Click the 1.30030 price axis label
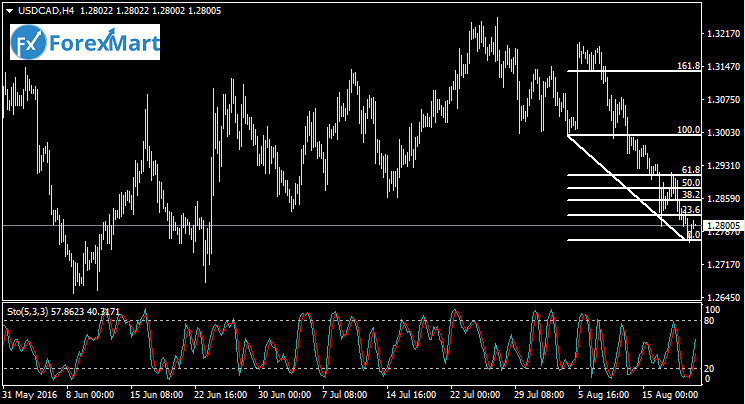 (x=723, y=132)
